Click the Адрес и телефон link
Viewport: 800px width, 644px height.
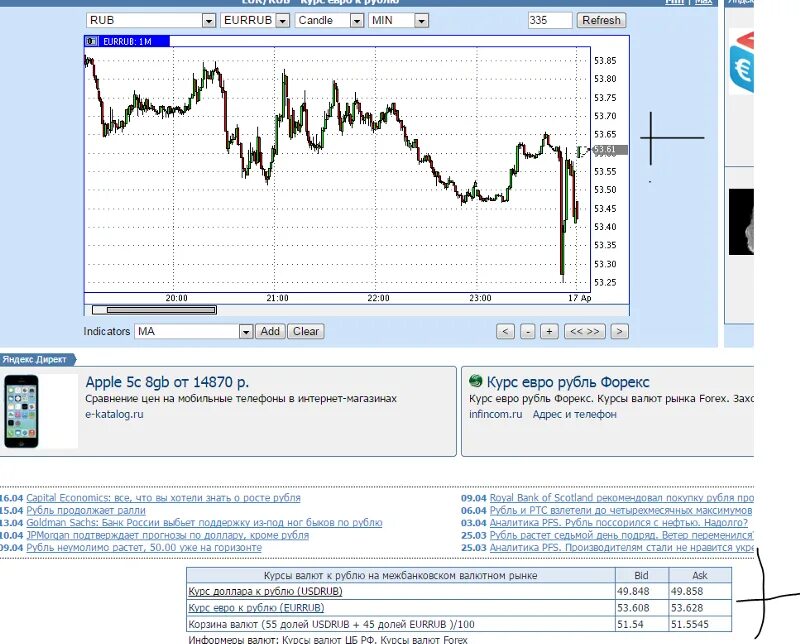pos(574,414)
